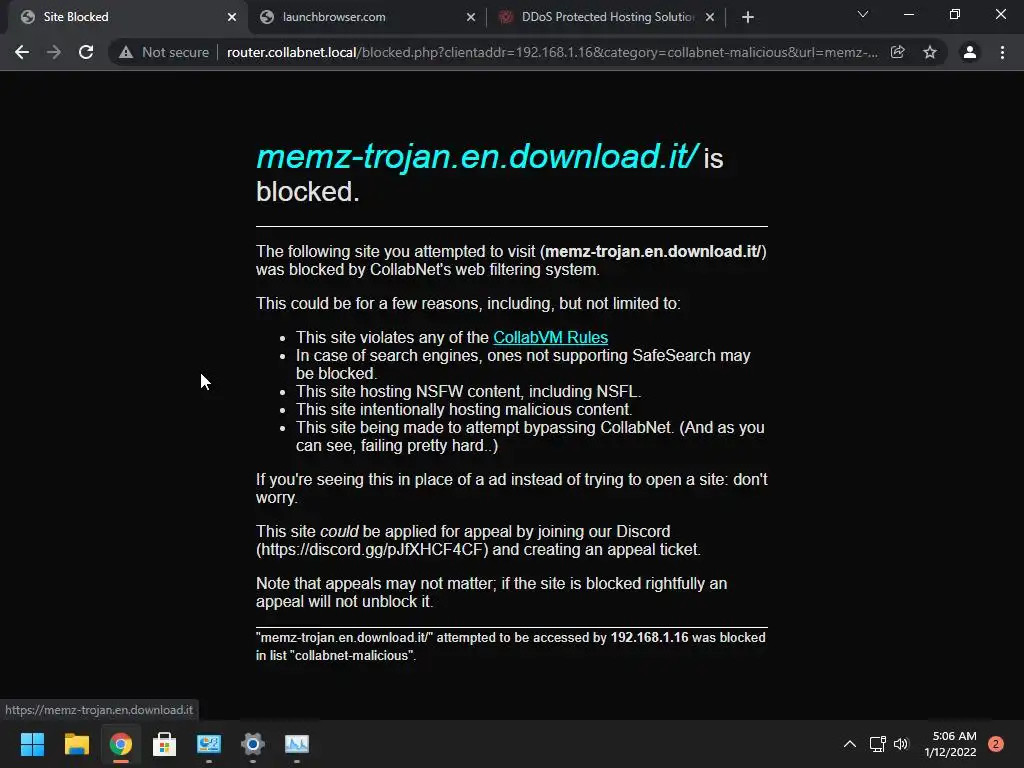Image resolution: width=1024 pixels, height=768 pixels.
Task: Switch to DDoS Protected Hosting tab
Action: (607, 17)
